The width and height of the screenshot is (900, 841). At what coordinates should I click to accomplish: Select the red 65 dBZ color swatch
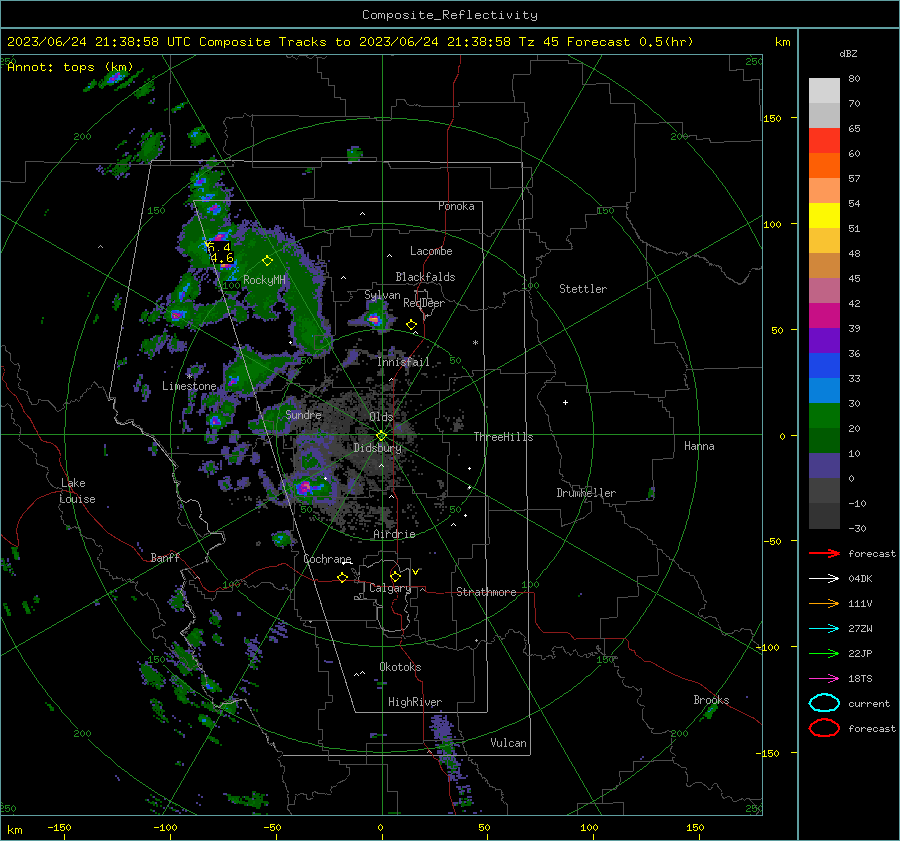[x=824, y=140]
